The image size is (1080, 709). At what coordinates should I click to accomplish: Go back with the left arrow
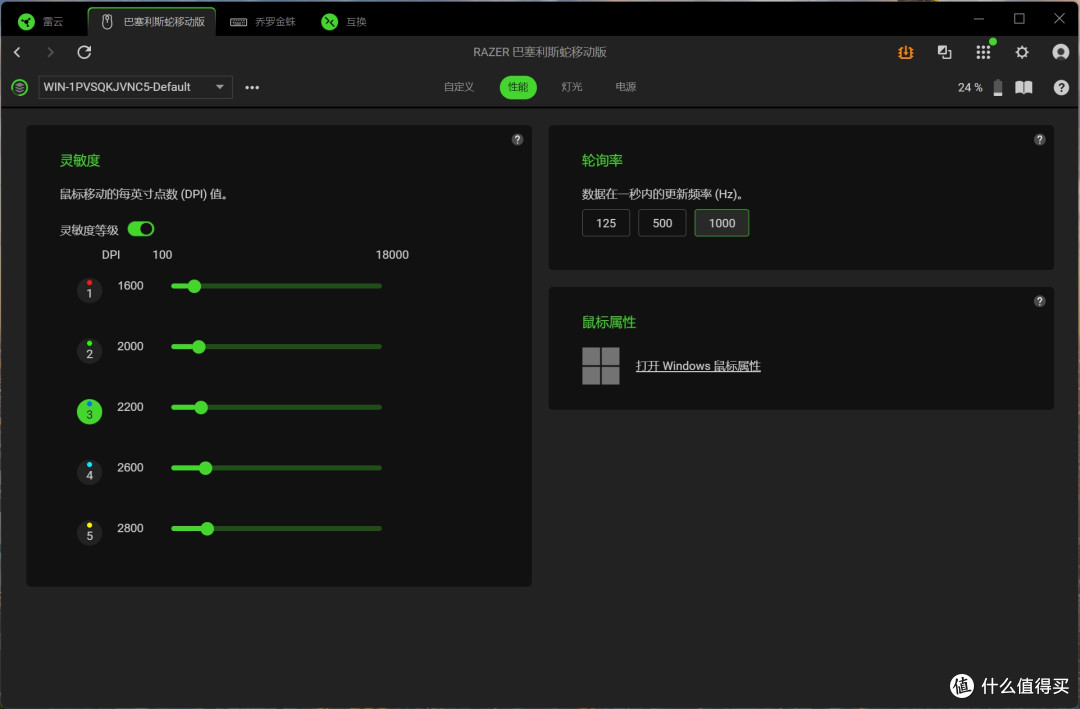pos(17,52)
